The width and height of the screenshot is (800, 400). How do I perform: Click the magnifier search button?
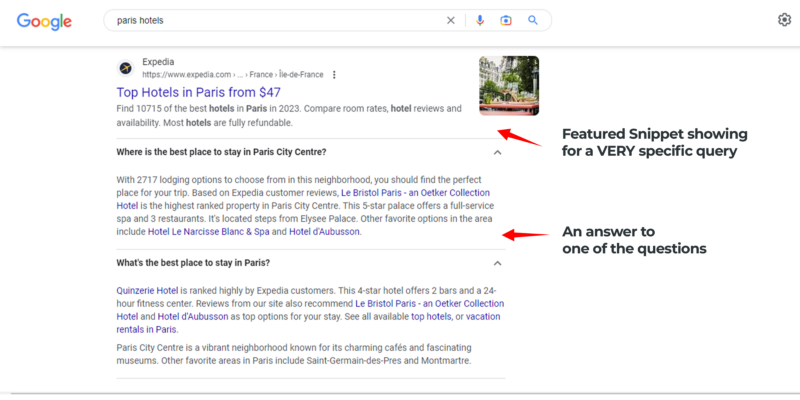533,20
